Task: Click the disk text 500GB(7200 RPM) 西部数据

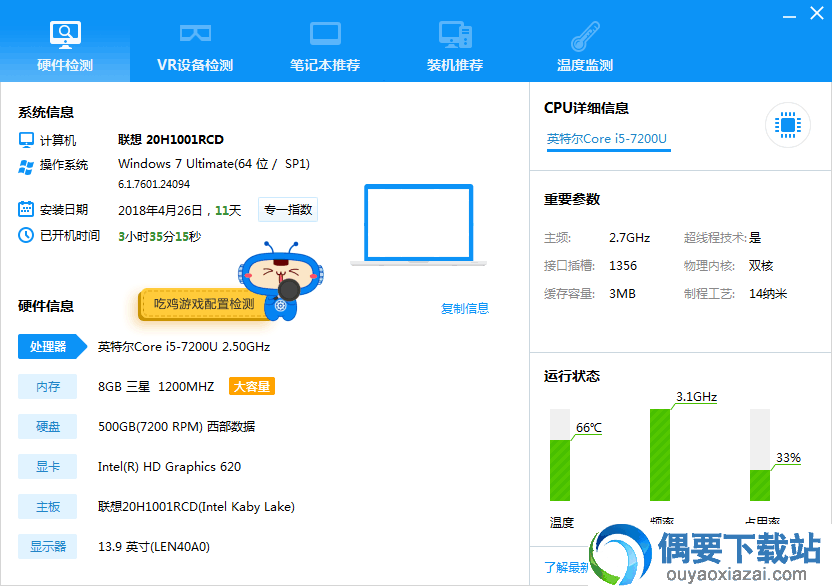Action: (x=176, y=426)
